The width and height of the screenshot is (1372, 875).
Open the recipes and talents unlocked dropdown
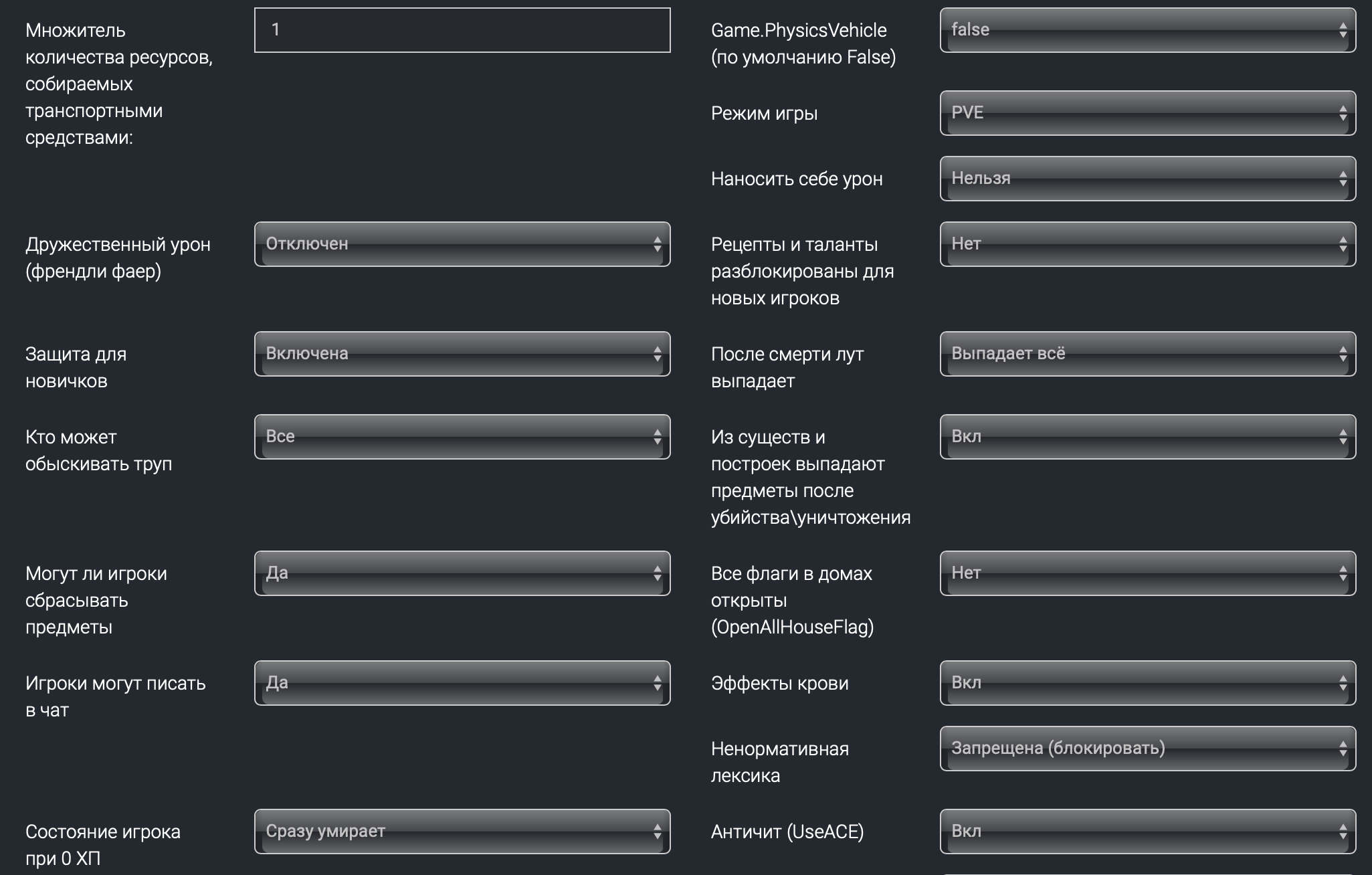(x=1147, y=244)
